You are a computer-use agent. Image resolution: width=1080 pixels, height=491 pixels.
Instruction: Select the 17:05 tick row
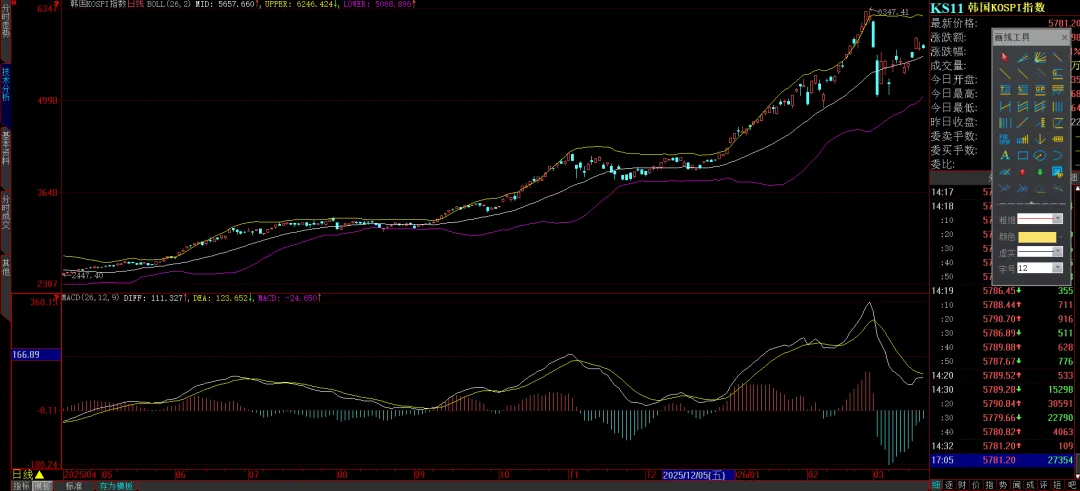1004,459
